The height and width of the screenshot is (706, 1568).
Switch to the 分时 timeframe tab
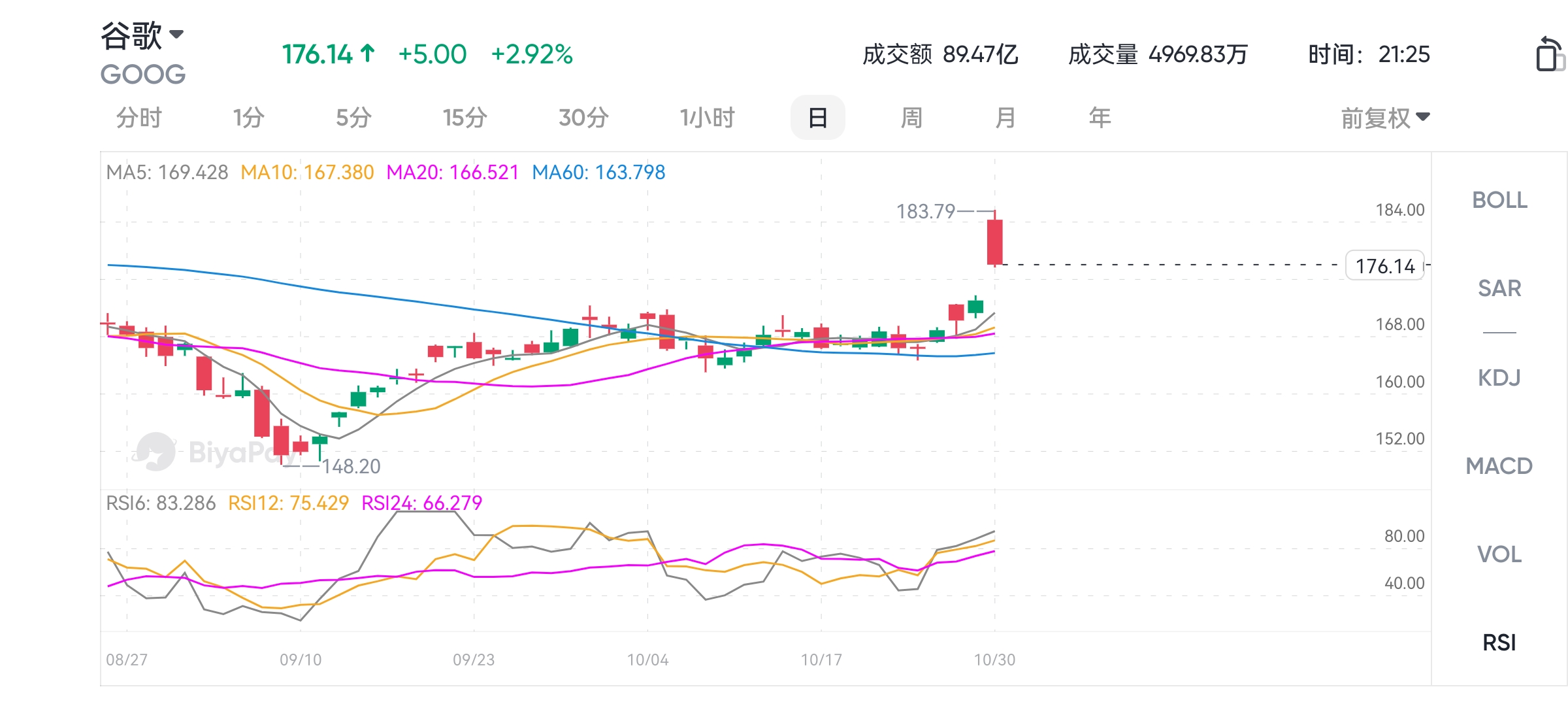(139, 118)
